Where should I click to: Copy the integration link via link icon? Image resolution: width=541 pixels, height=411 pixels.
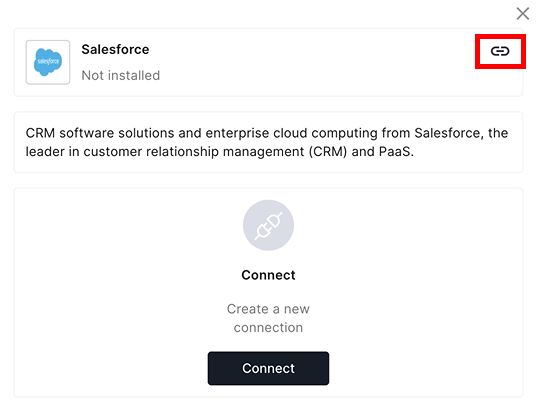[500, 51]
